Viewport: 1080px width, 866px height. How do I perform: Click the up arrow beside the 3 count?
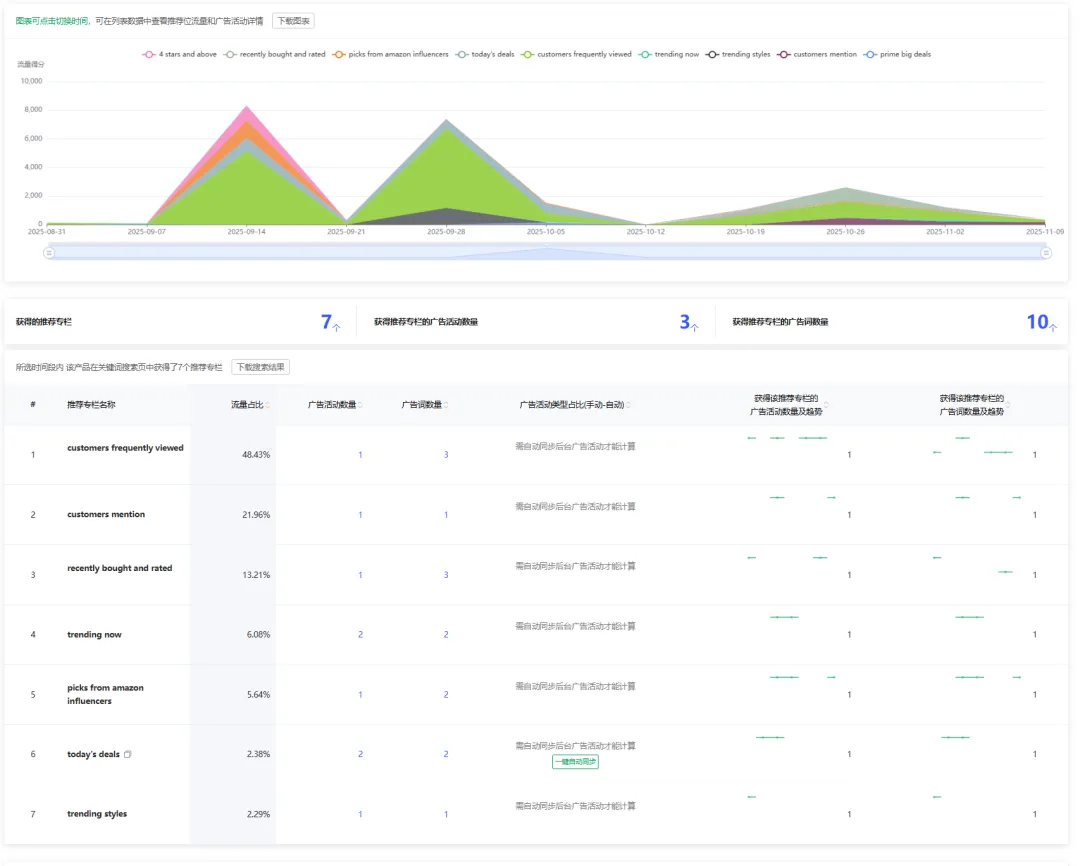point(694,327)
